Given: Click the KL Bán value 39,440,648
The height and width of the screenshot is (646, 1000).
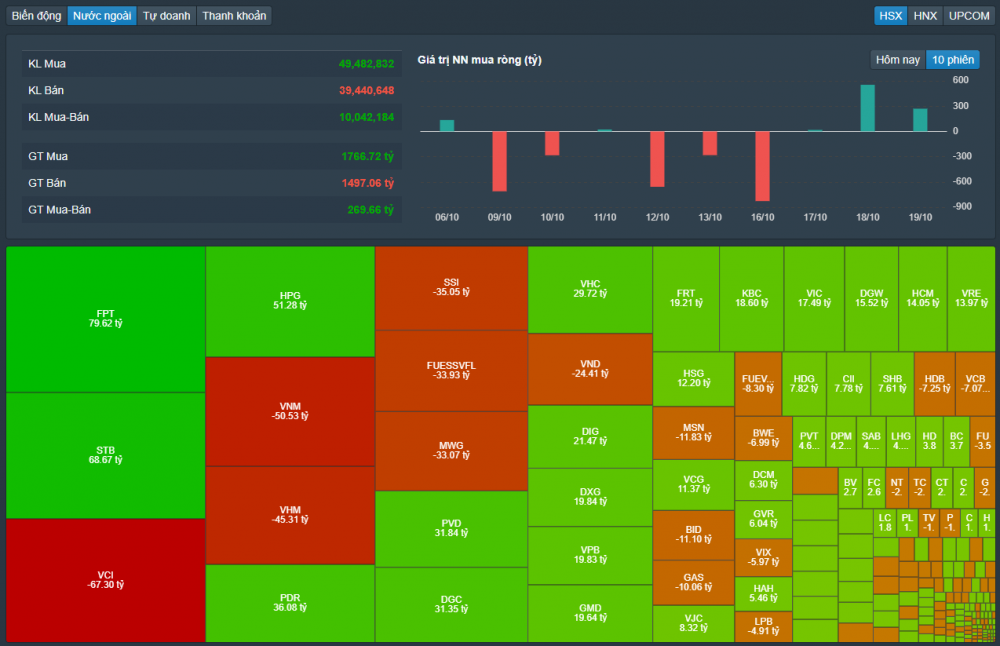Looking at the screenshot, I should (366, 91).
